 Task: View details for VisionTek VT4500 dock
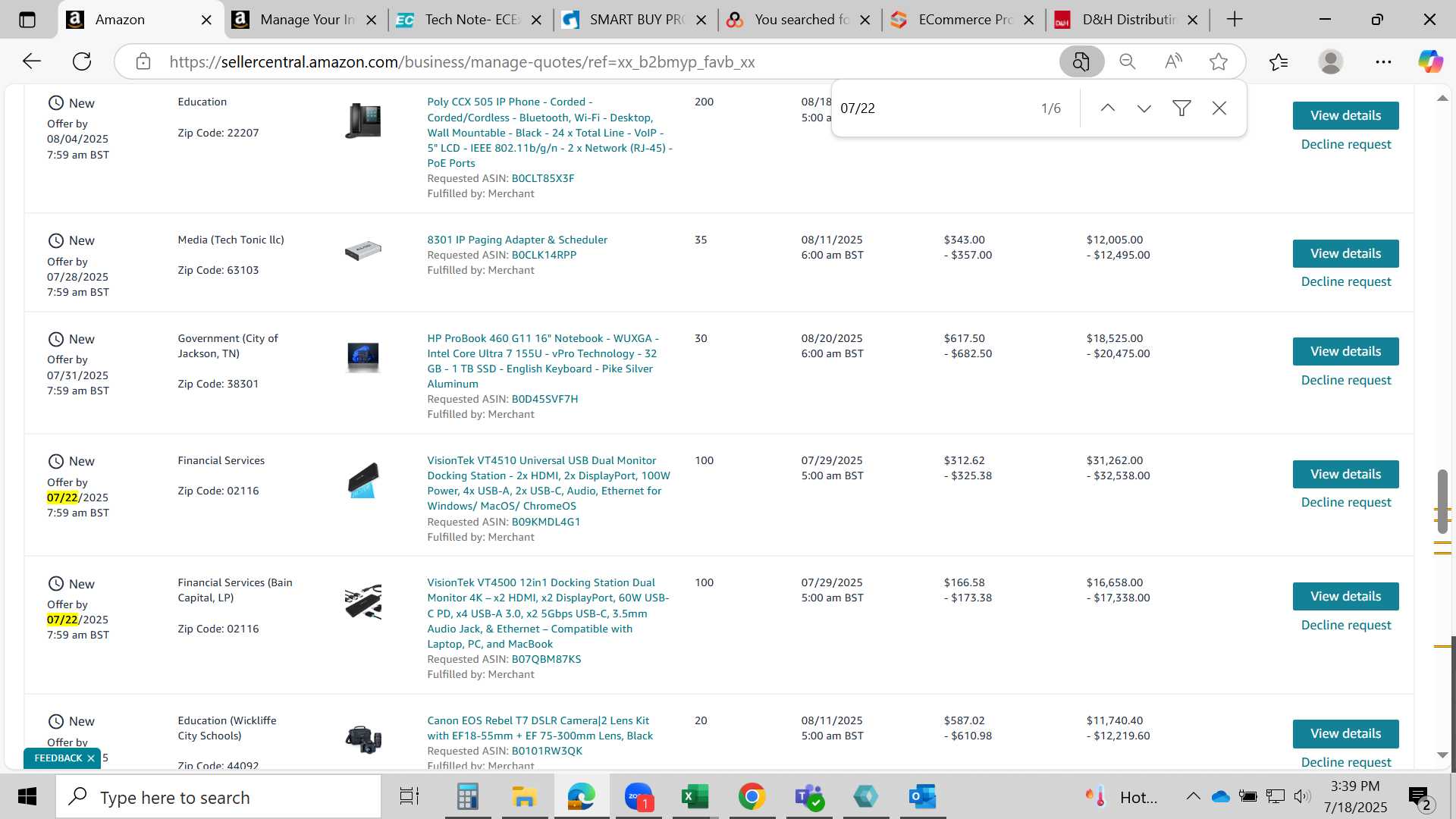(1345, 596)
